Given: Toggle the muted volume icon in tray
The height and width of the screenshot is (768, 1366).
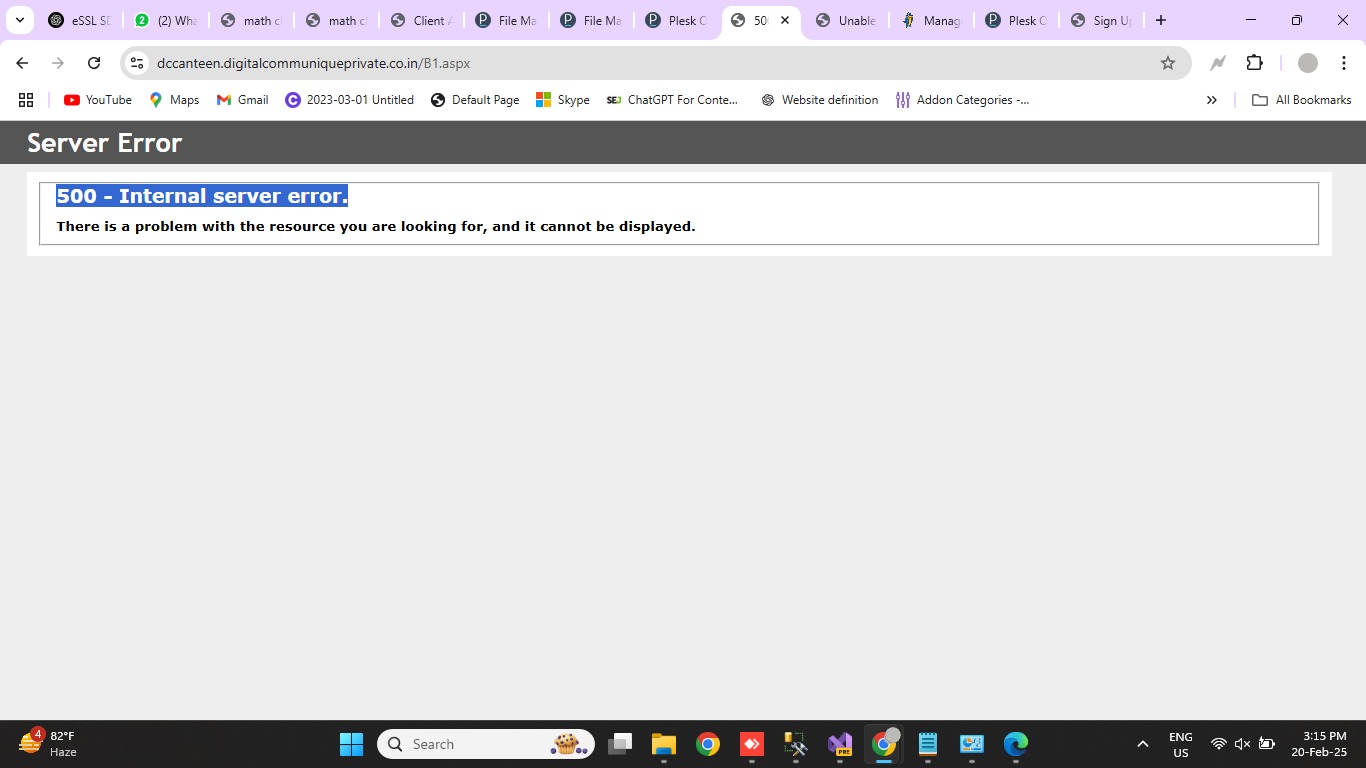Looking at the screenshot, I should click(x=1242, y=744).
